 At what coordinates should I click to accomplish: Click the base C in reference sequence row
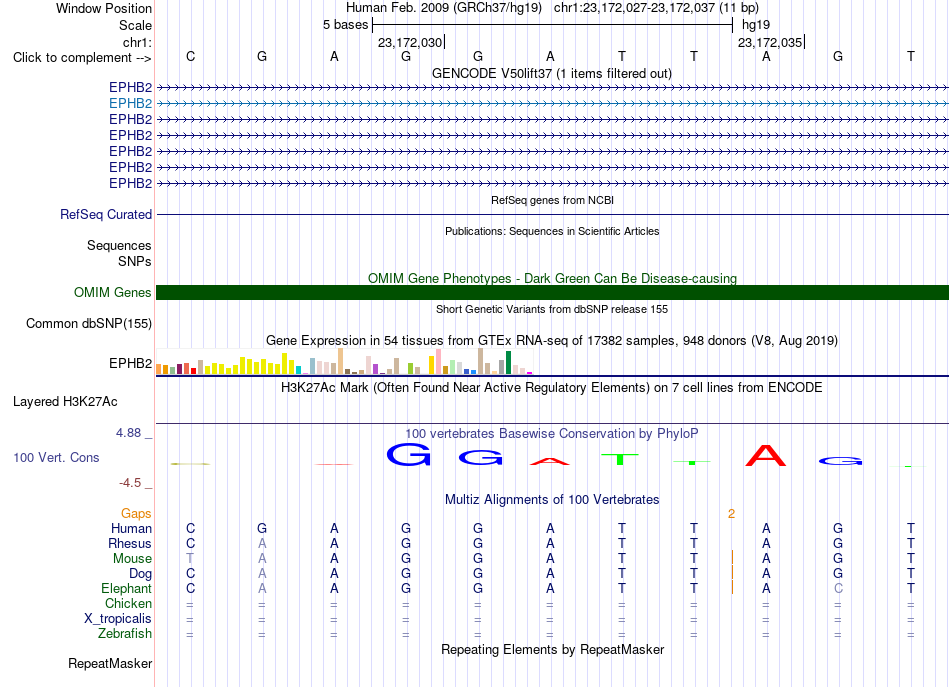(x=190, y=57)
